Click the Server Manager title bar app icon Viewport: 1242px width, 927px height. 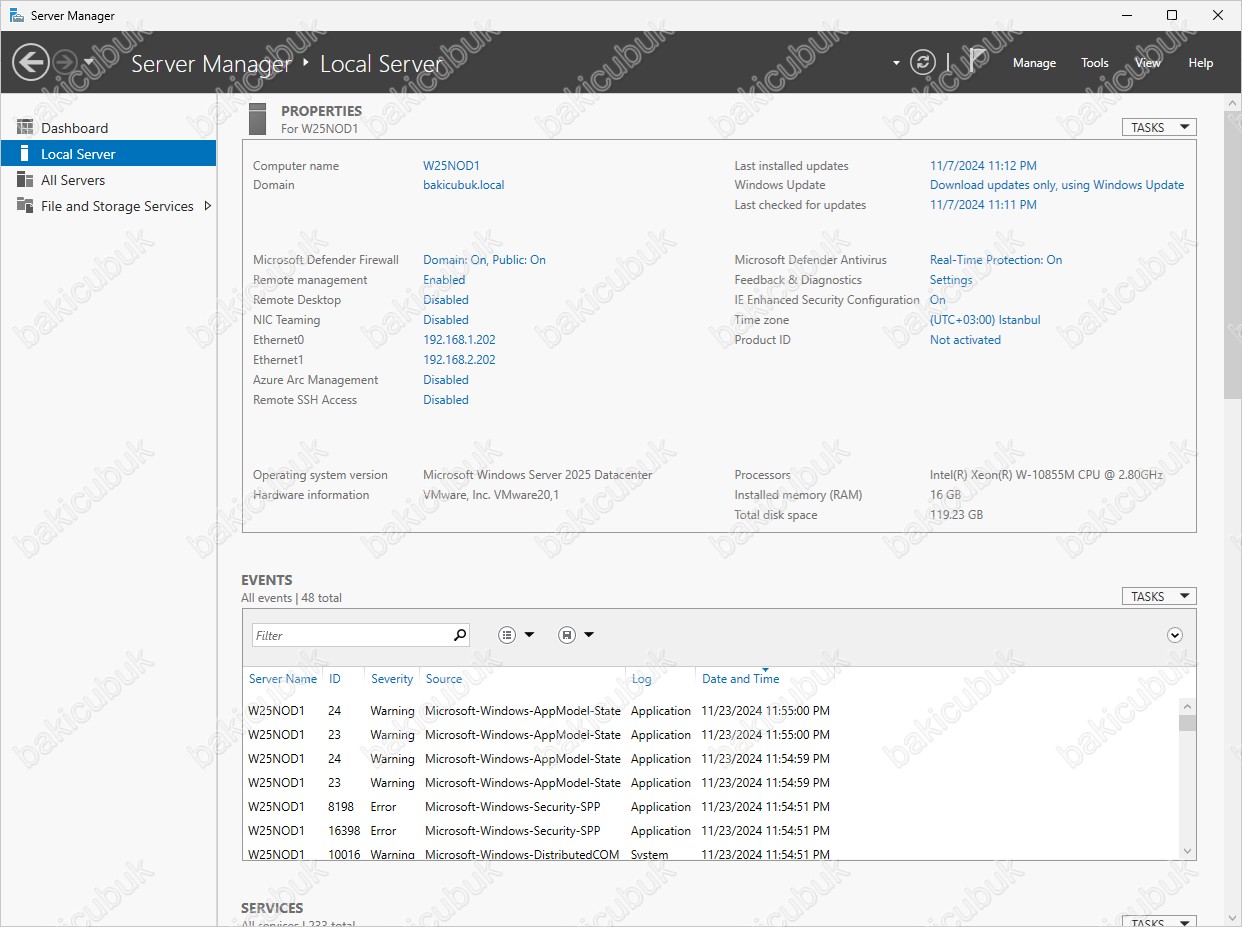pos(17,15)
